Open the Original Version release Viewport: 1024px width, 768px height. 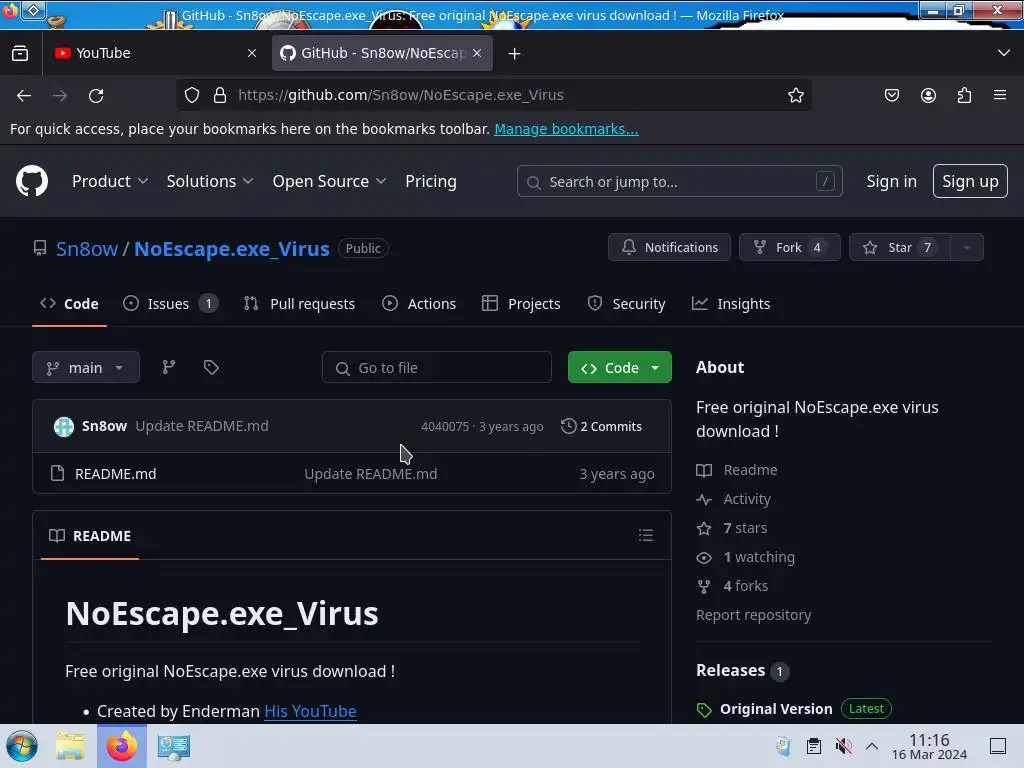pyautogui.click(x=776, y=709)
